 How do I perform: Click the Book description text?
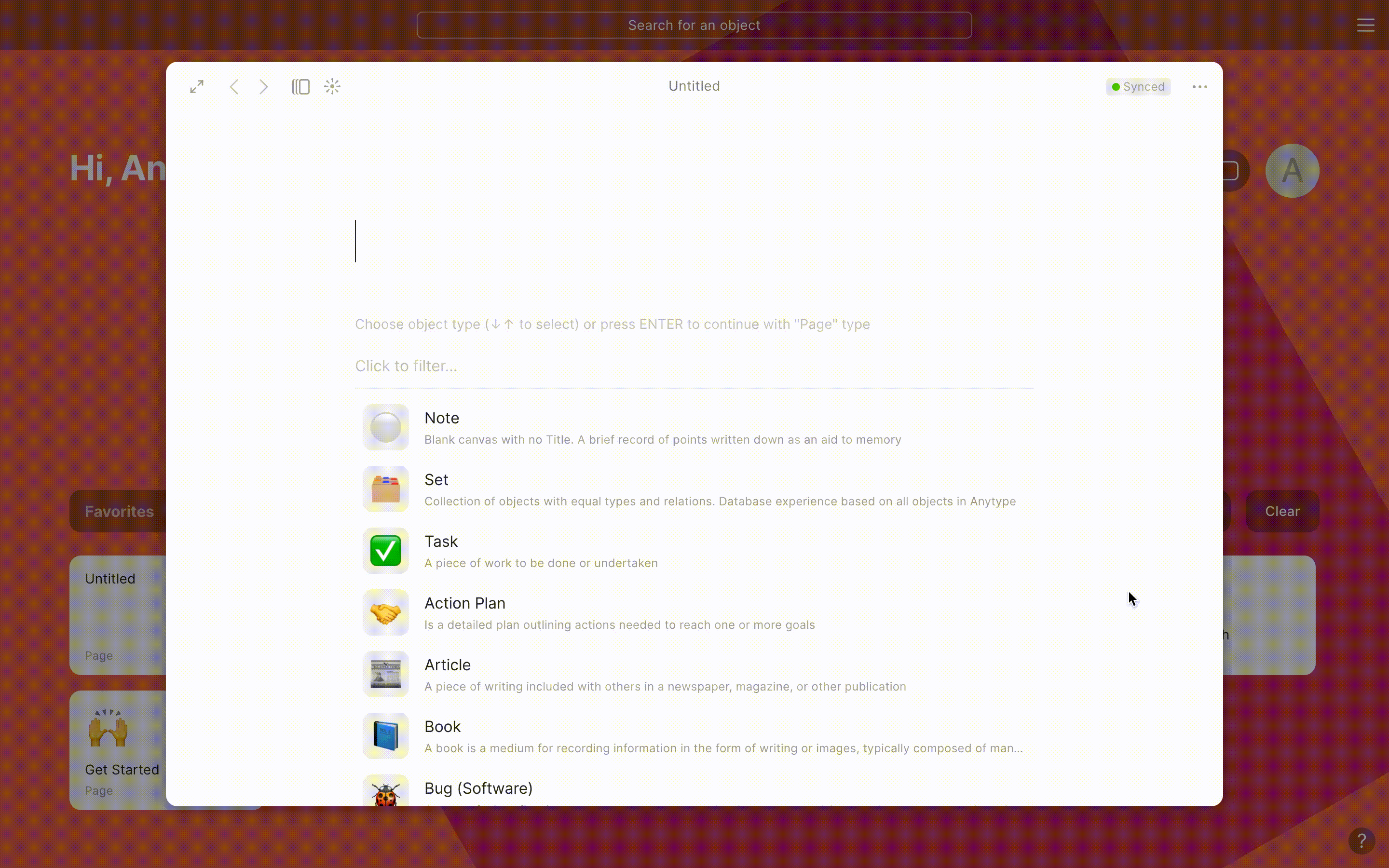(x=723, y=748)
